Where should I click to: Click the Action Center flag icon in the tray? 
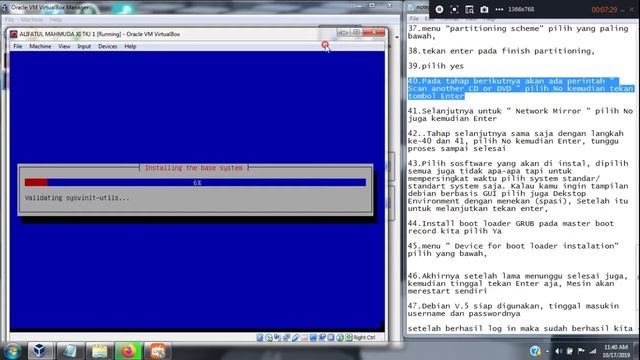(x=581, y=351)
